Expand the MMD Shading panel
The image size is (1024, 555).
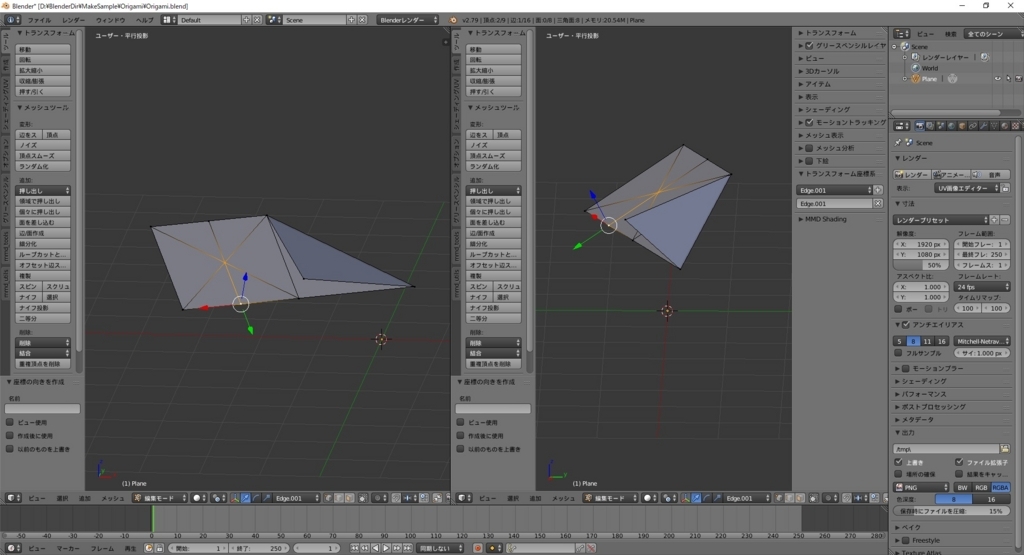(x=824, y=219)
